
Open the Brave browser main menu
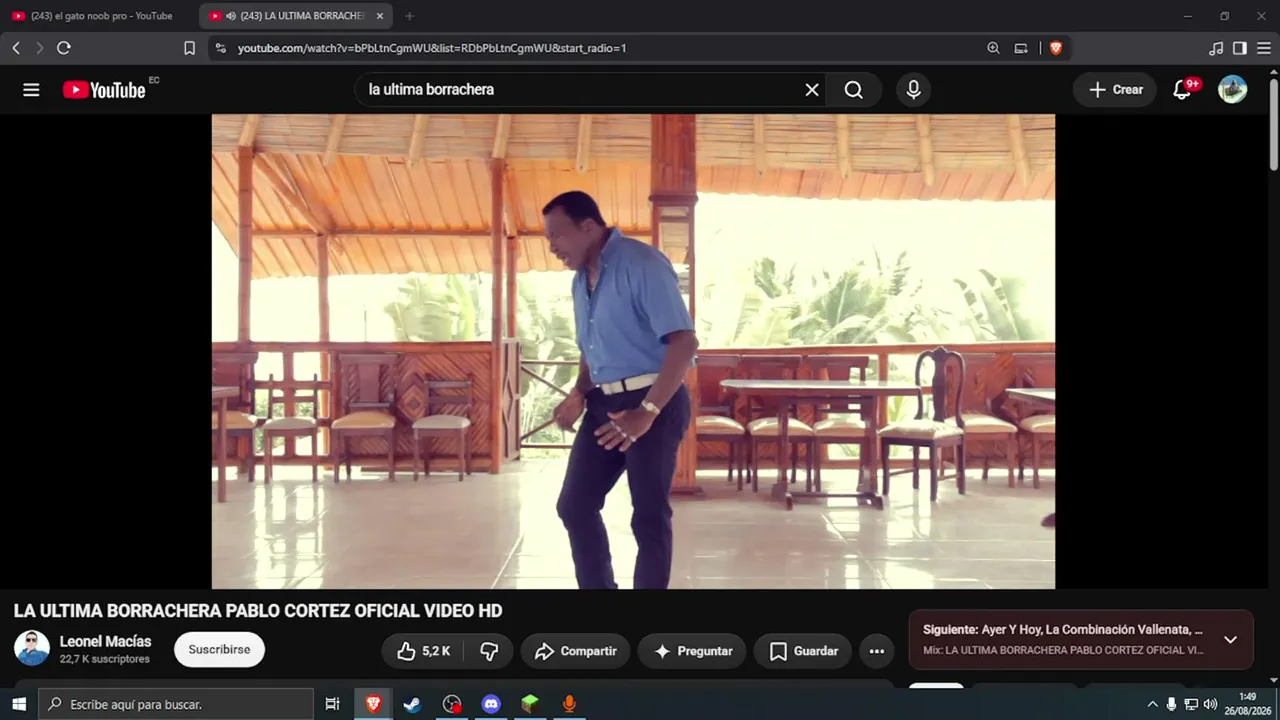(1264, 48)
